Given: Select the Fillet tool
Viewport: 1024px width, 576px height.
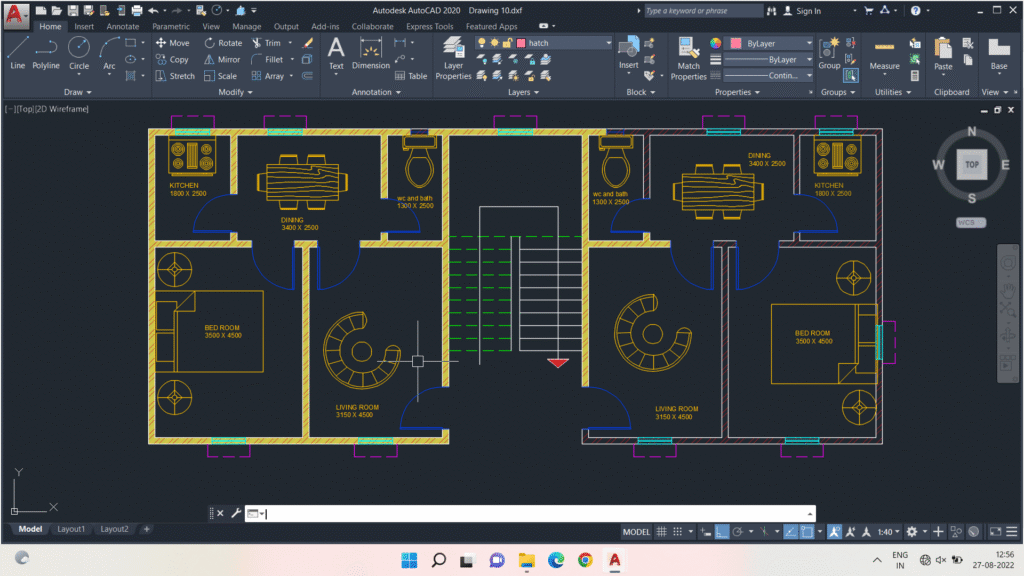Looking at the screenshot, I should click(x=267, y=59).
